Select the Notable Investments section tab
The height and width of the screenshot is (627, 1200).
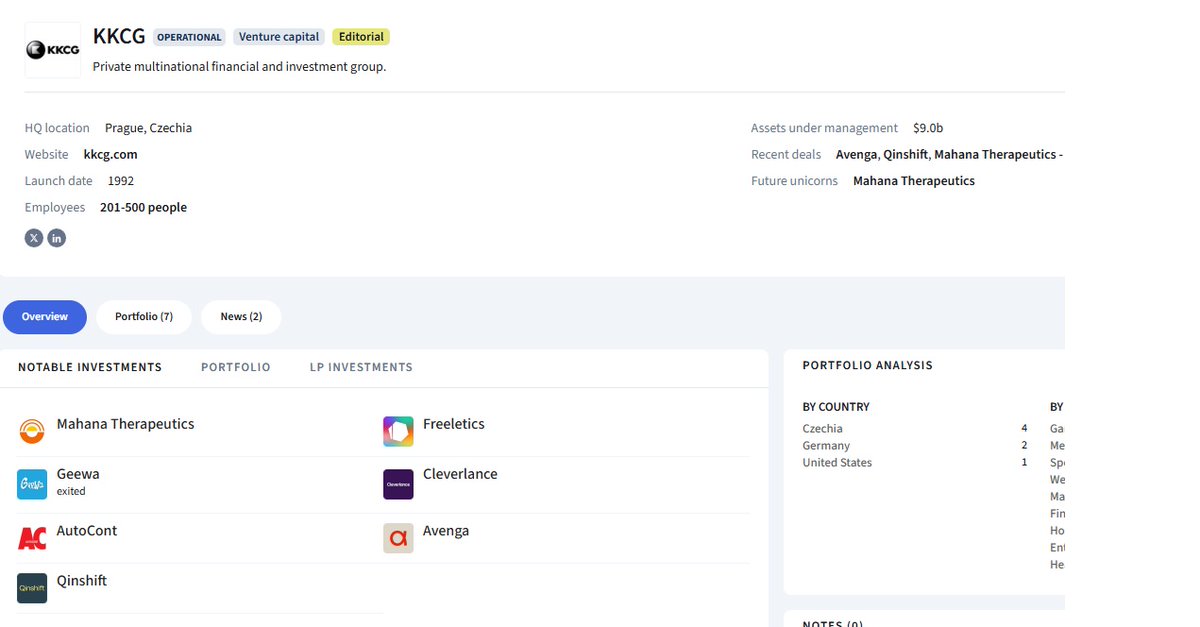tap(90, 367)
